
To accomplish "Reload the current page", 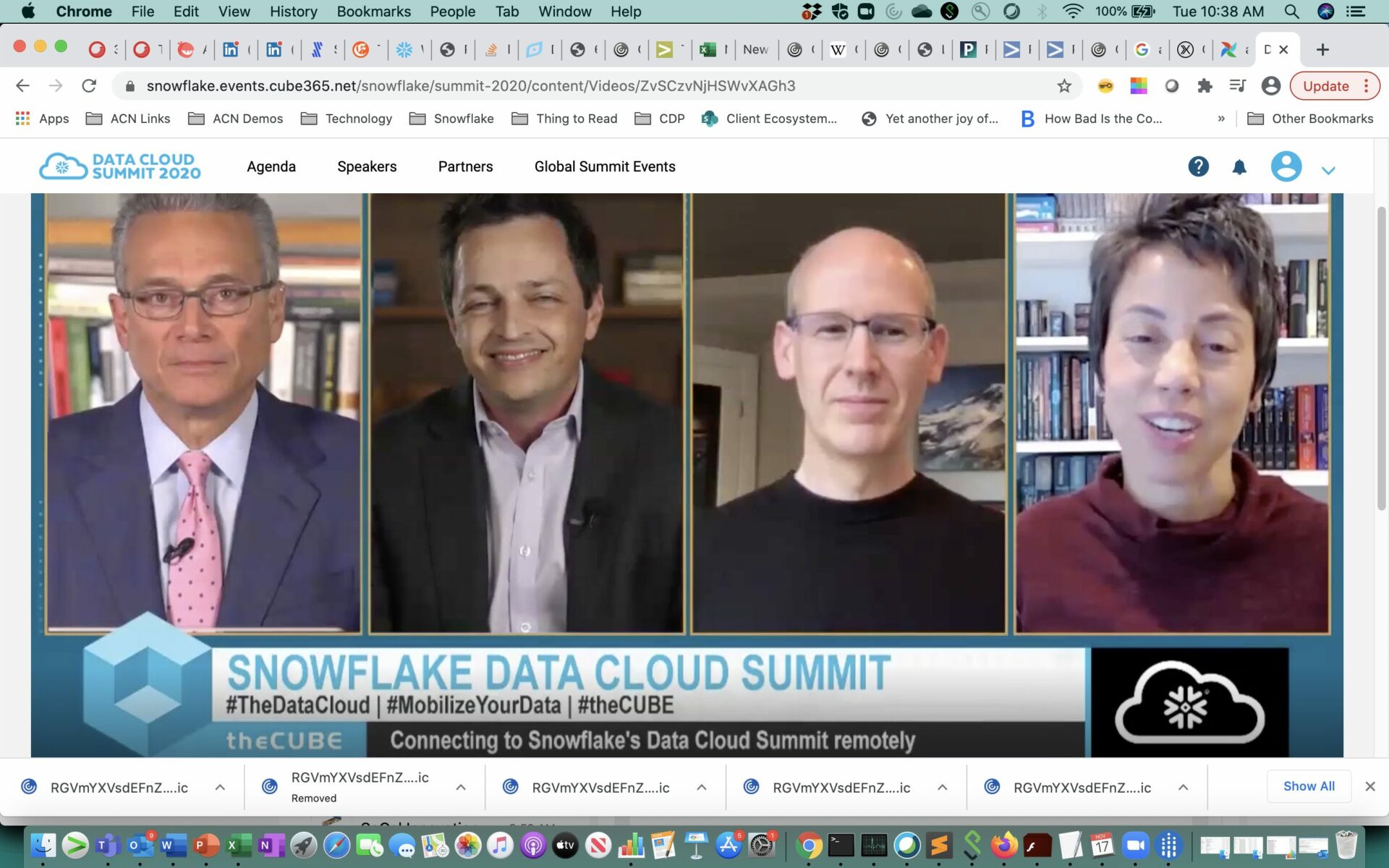I will 89,86.
